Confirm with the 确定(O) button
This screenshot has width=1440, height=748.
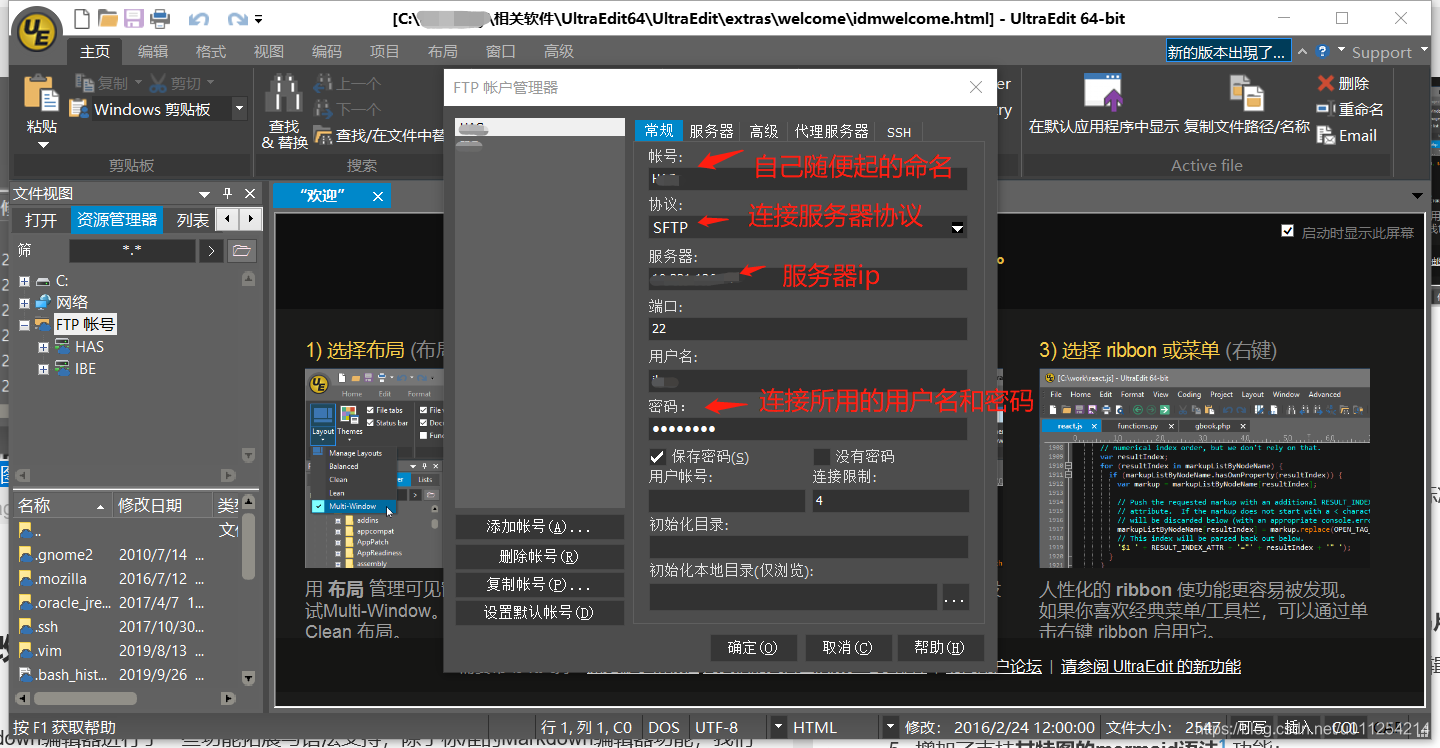(x=753, y=647)
